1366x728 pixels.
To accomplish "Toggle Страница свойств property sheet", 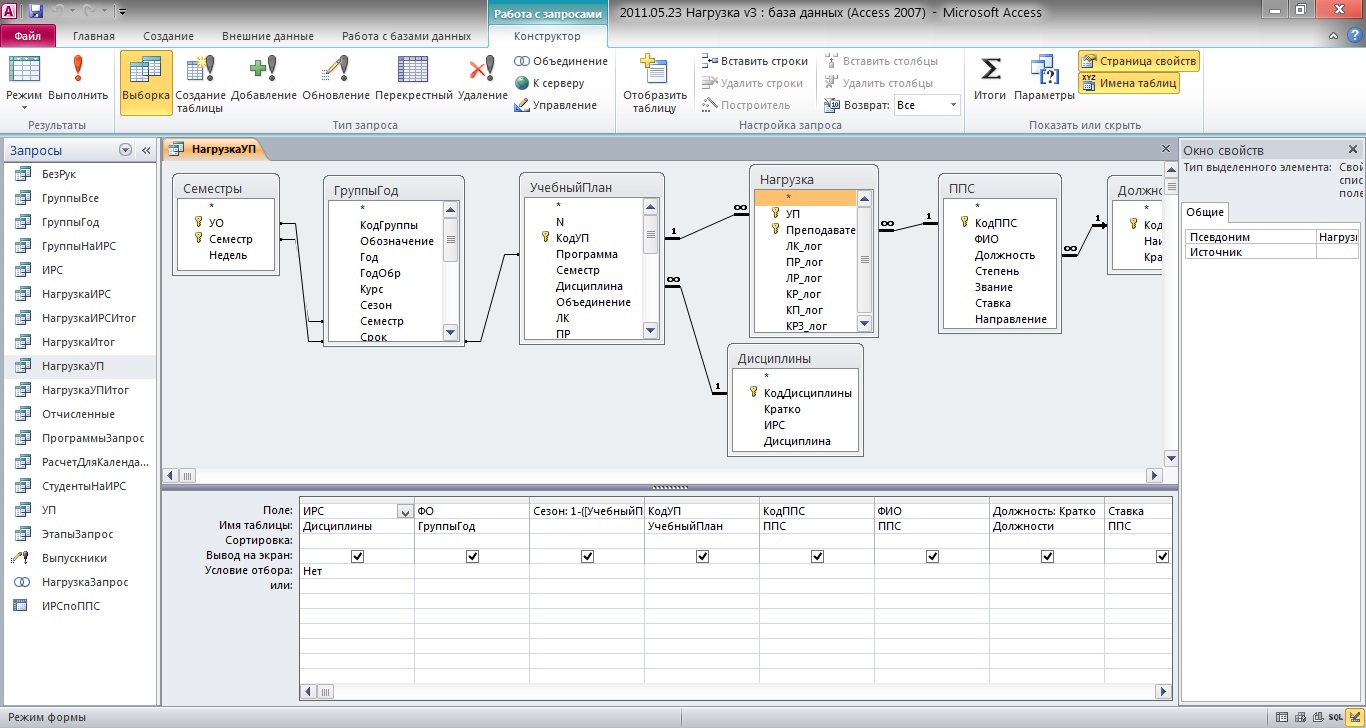I will tap(1138, 61).
